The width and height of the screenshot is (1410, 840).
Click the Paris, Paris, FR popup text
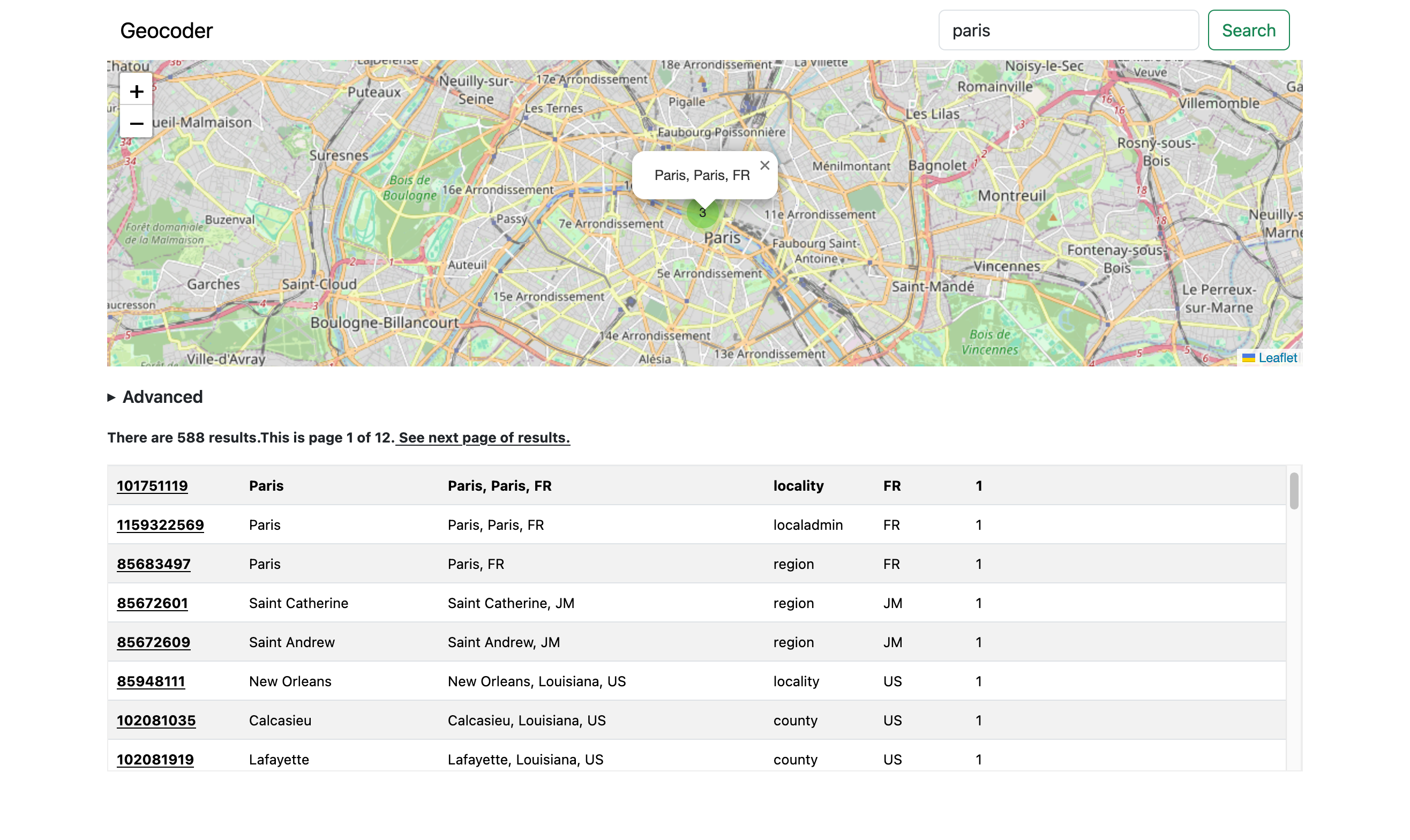(x=702, y=175)
